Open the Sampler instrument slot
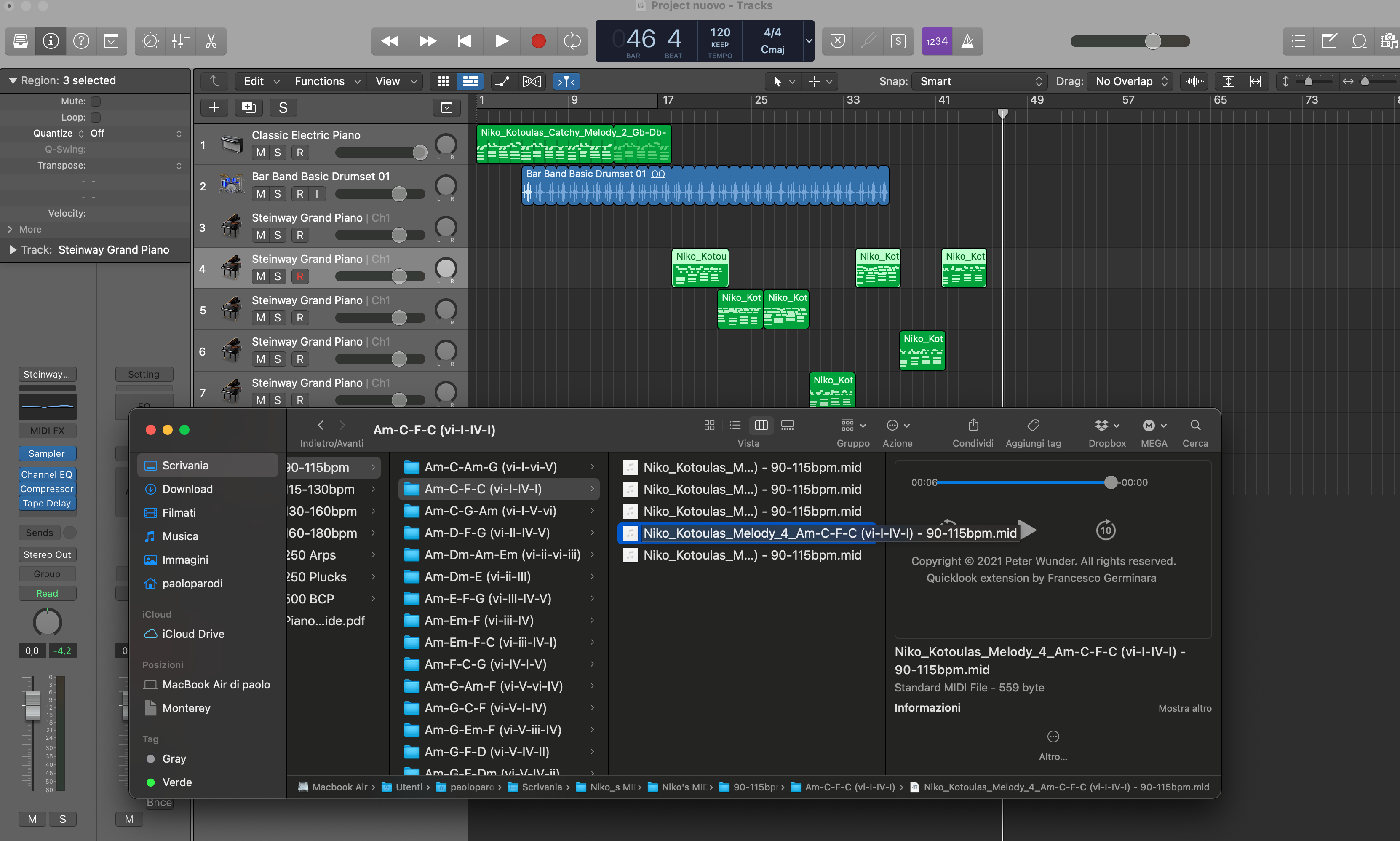Screen dimensions: 1400x841 click(47, 454)
